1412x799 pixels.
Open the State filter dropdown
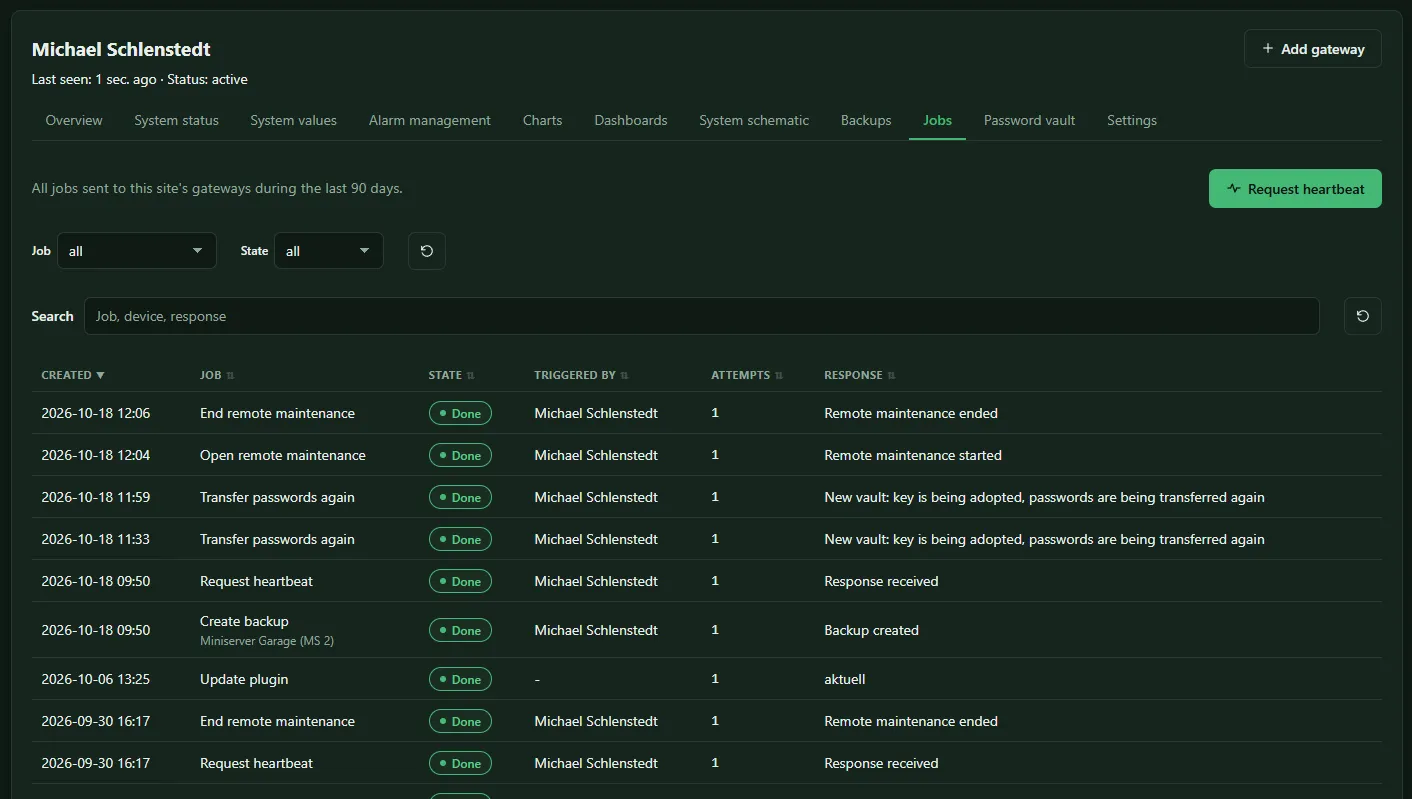[x=329, y=251]
